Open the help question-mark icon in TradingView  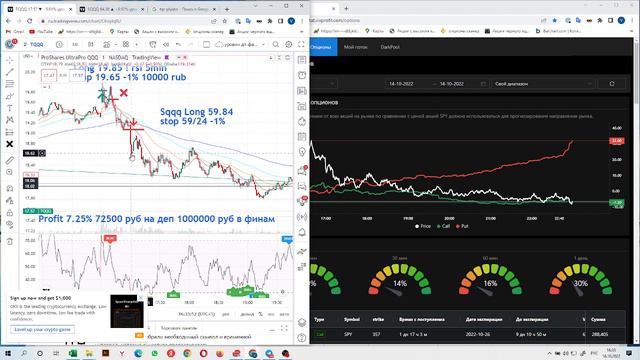(302, 338)
